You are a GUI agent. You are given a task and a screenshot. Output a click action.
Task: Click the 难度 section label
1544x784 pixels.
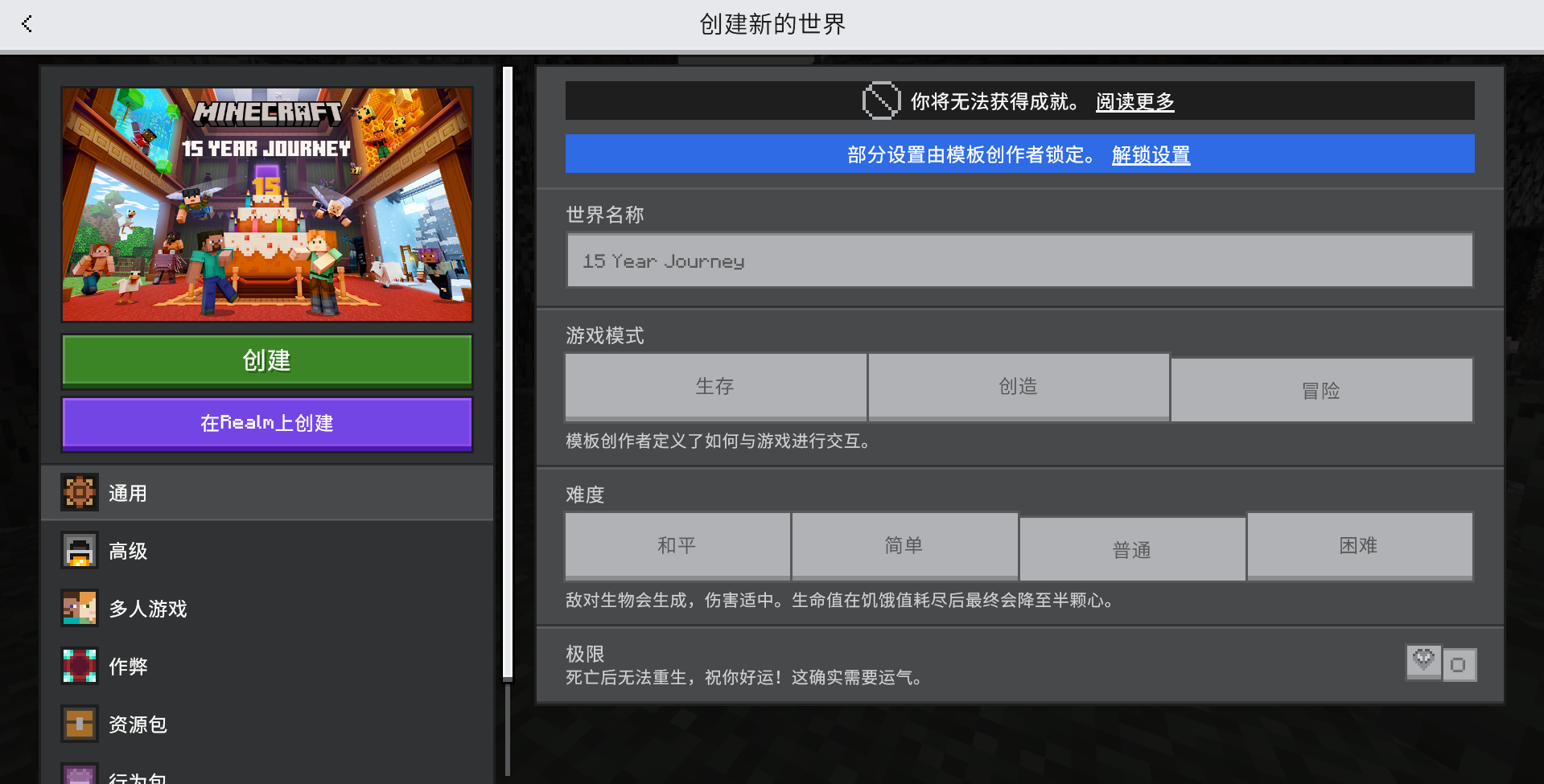(585, 495)
